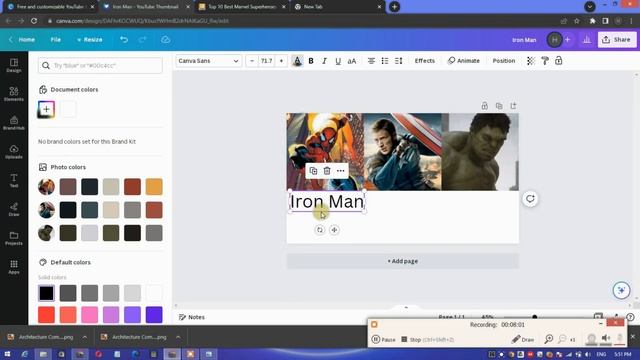This screenshot has height=360, width=640.
Task: Open the Projects sidebar panel
Action: pos(14,238)
